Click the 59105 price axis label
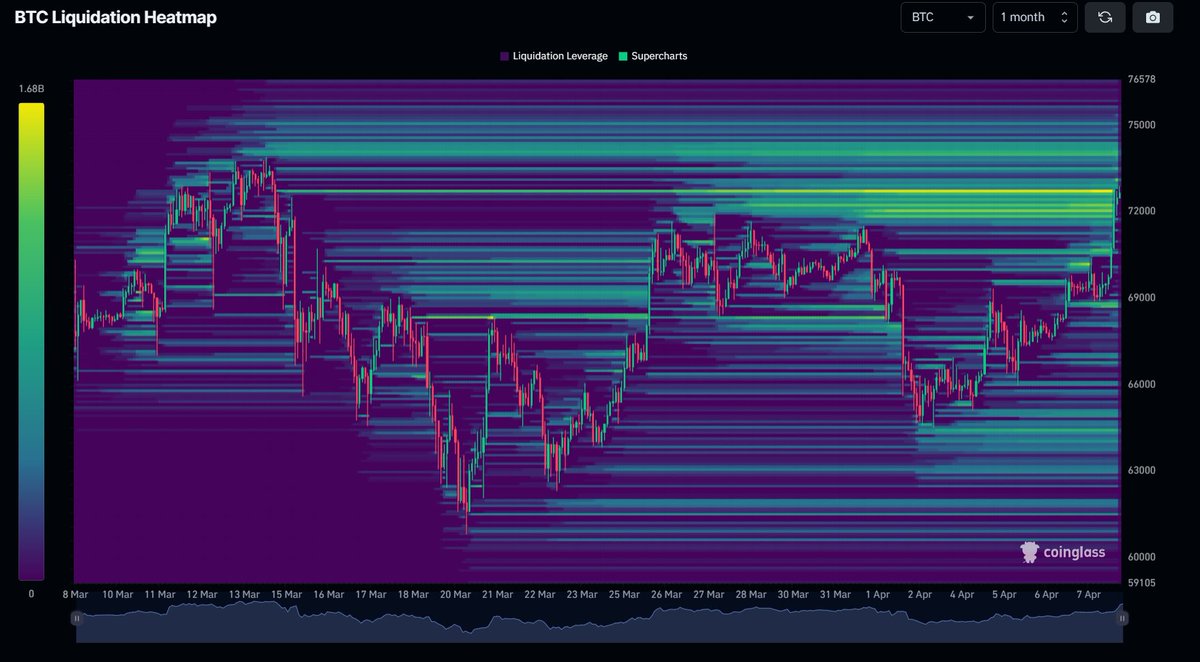Image resolution: width=1200 pixels, height=662 pixels. pos(1141,582)
